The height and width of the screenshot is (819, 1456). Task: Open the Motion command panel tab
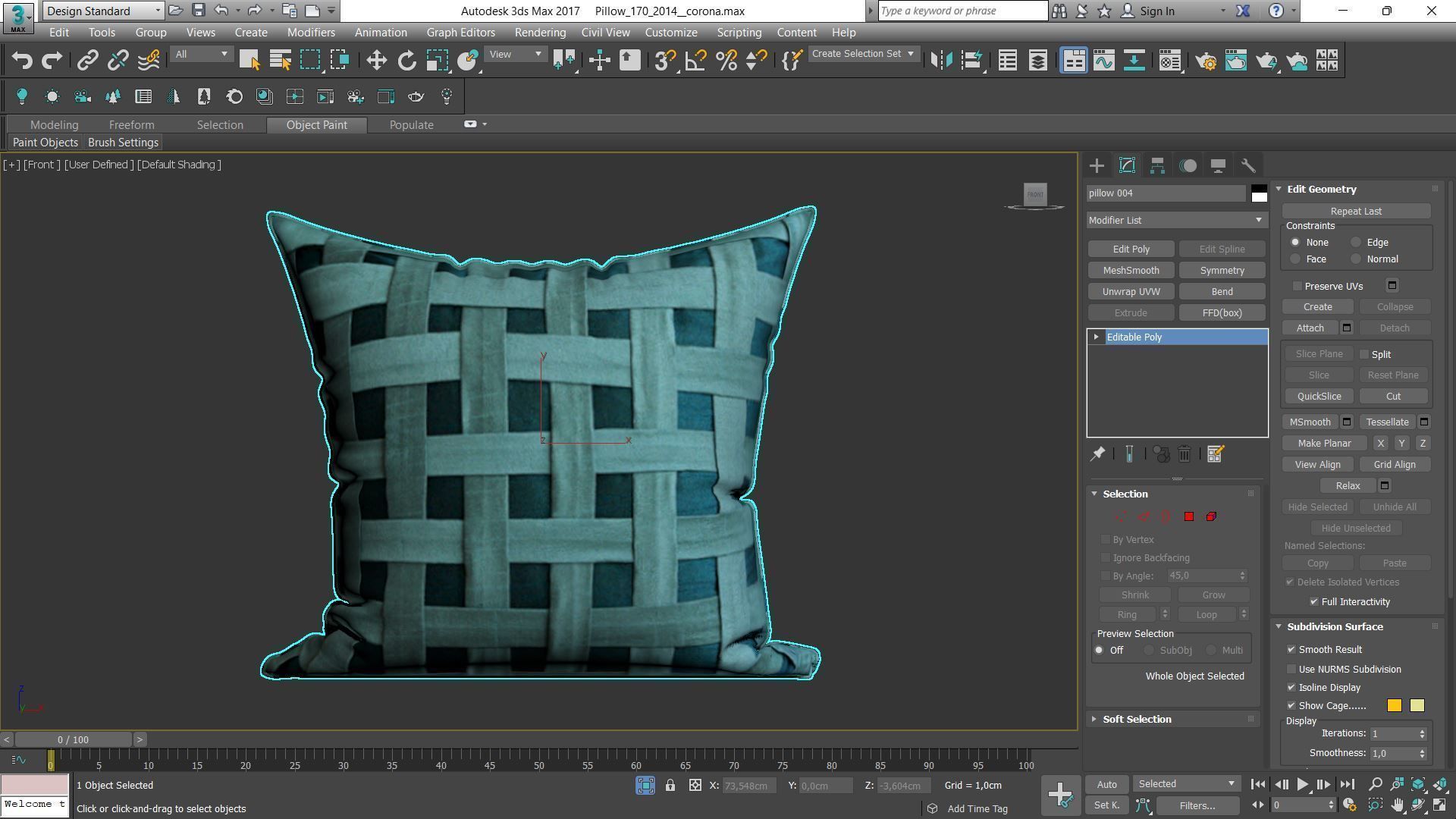pos(1188,165)
